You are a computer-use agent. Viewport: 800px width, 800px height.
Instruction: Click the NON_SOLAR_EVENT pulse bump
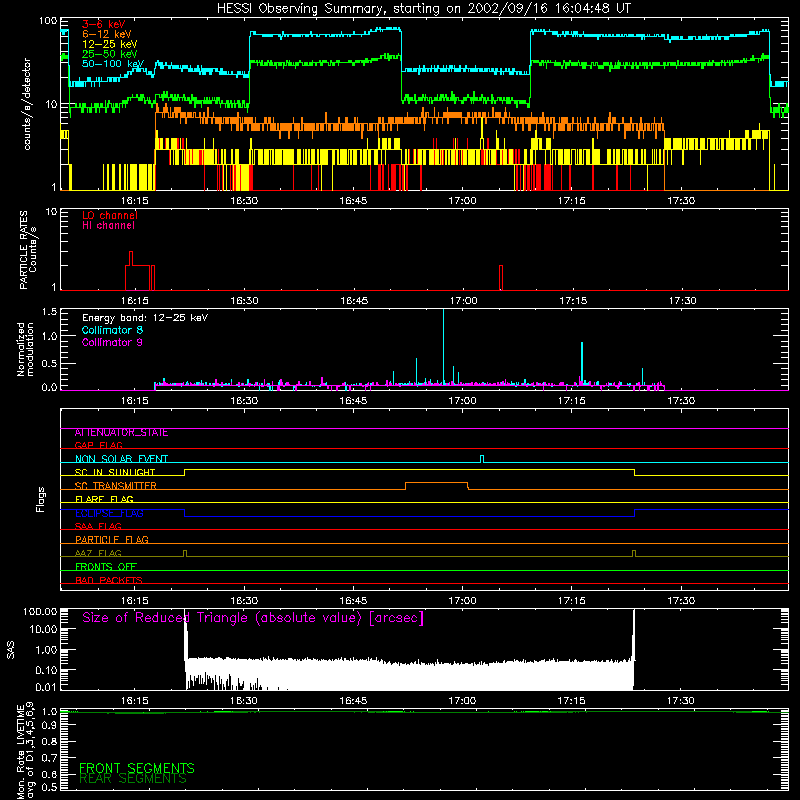(482, 459)
